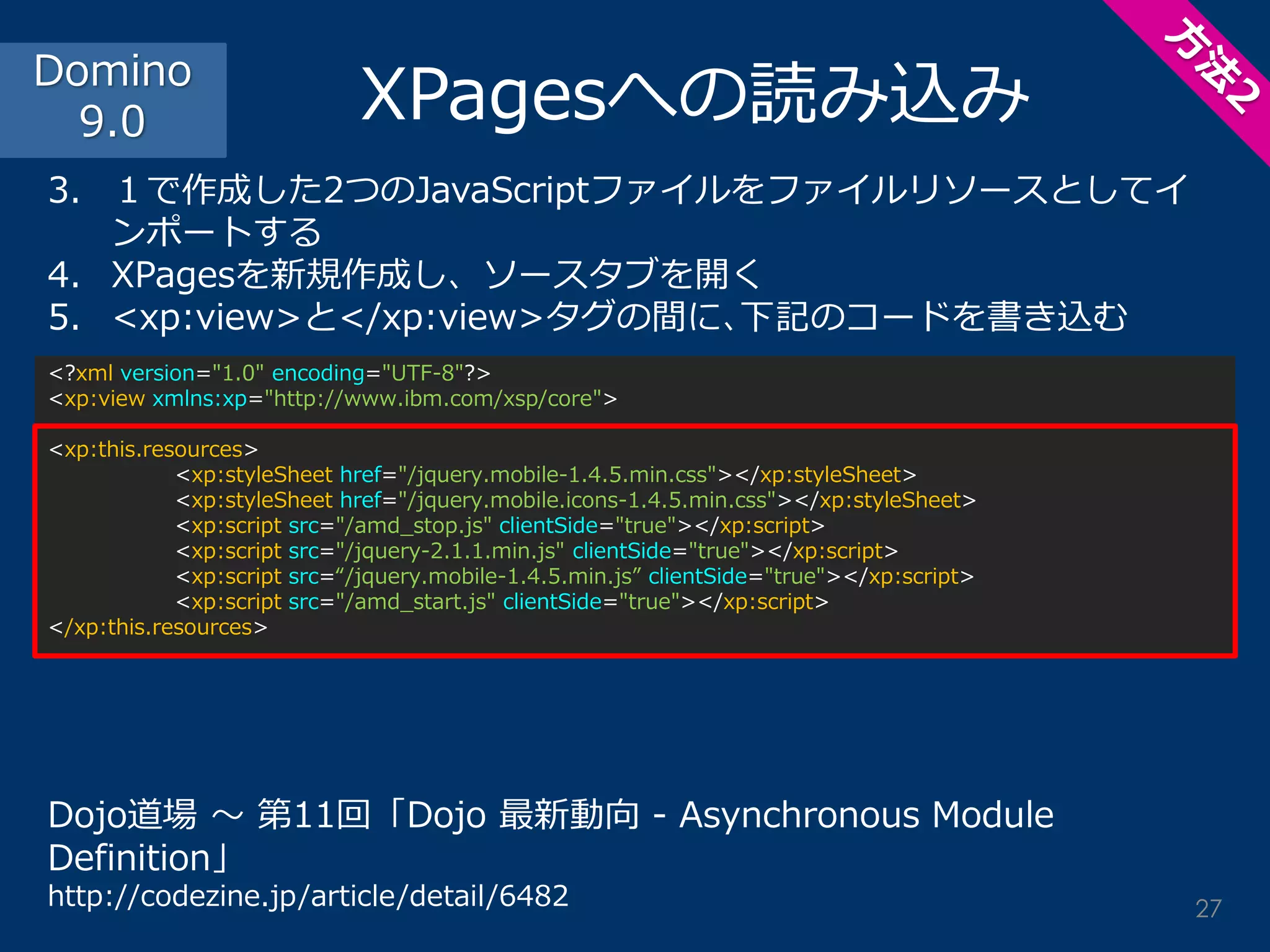Click the '/amd_start.js' script line
This screenshot has width=1270, height=952.
click(x=502, y=602)
